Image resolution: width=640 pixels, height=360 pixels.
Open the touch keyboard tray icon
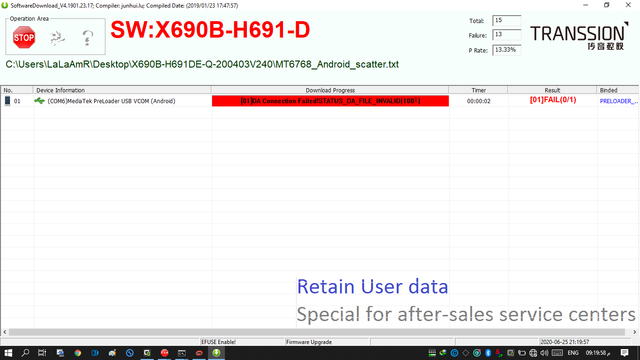point(557,353)
